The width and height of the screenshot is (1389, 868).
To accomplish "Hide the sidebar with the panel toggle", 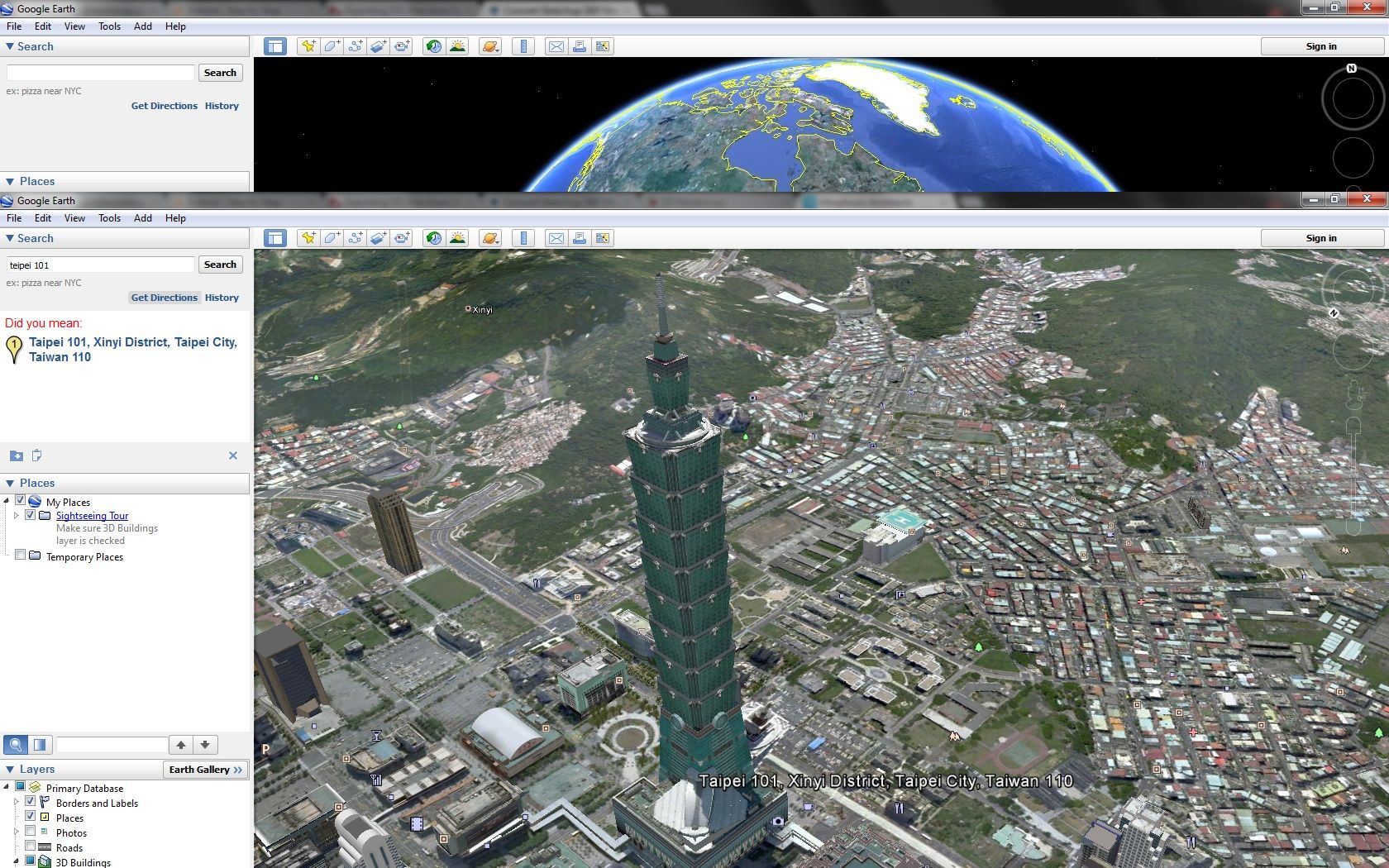I will [x=274, y=237].
